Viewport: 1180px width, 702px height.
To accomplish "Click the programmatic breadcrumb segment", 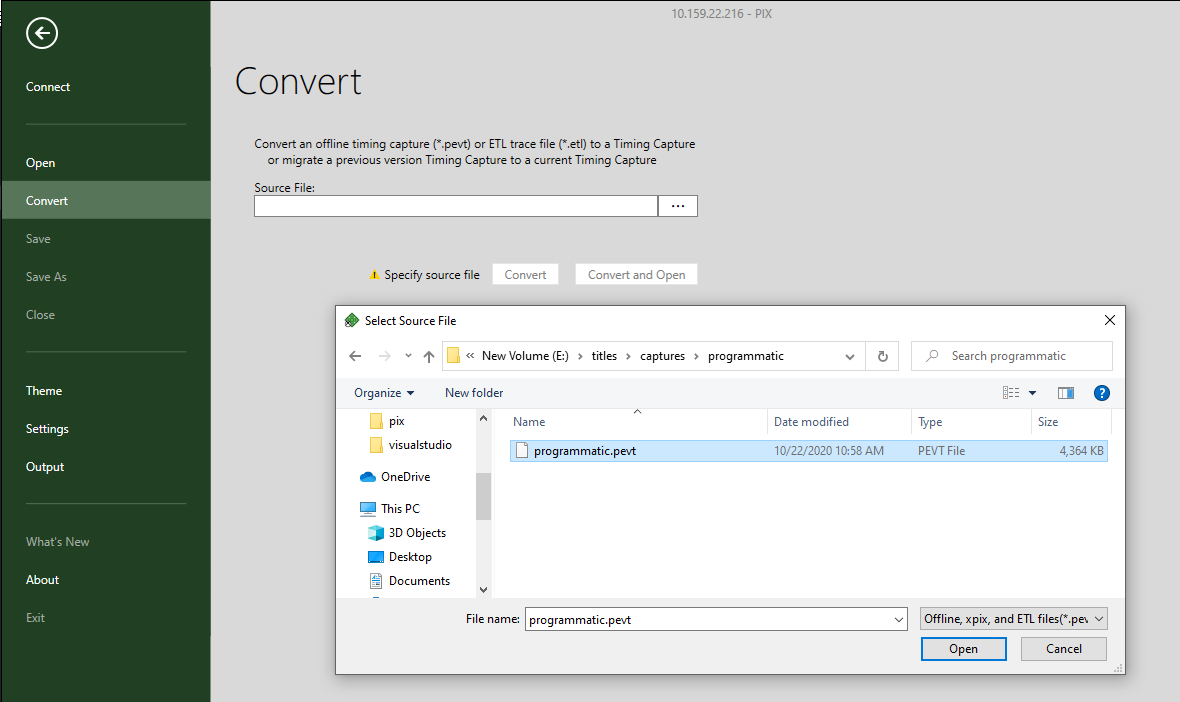I will tap(746, 356).
